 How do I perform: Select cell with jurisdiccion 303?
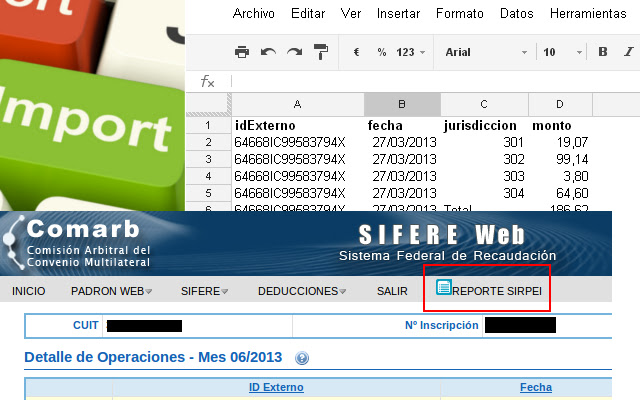484,176
